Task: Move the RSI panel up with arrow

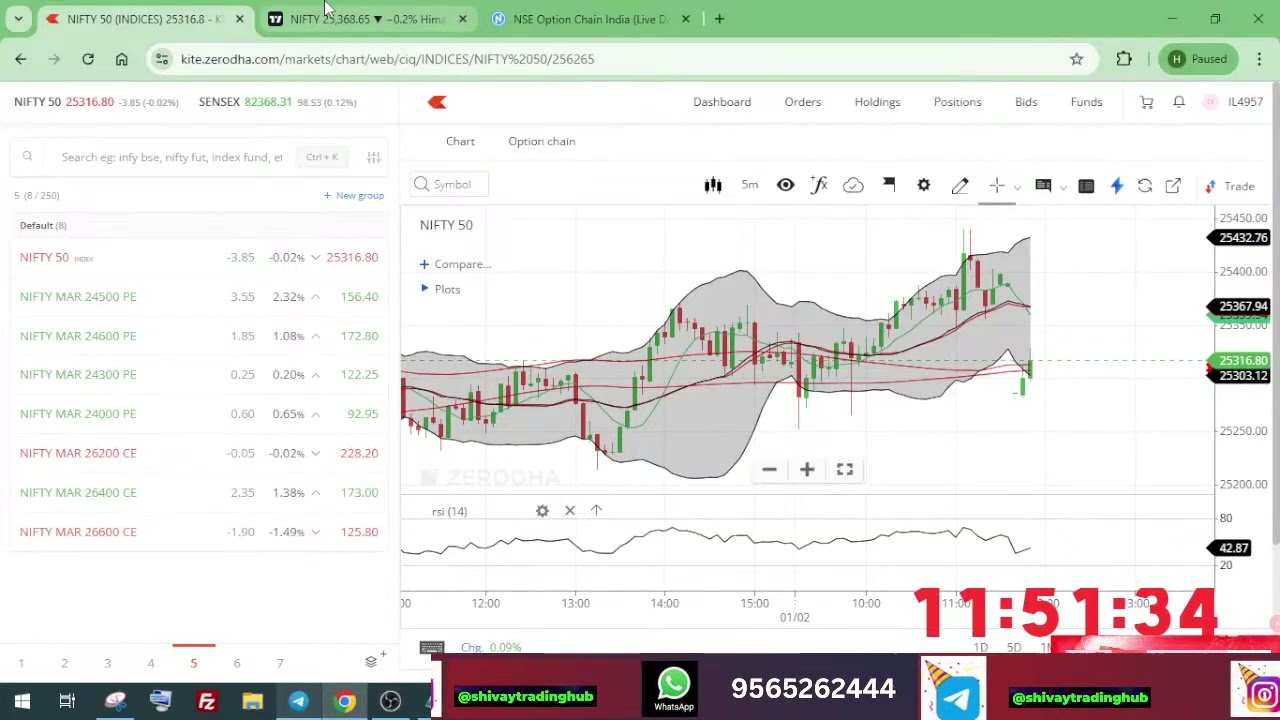Action: point(596,511)
